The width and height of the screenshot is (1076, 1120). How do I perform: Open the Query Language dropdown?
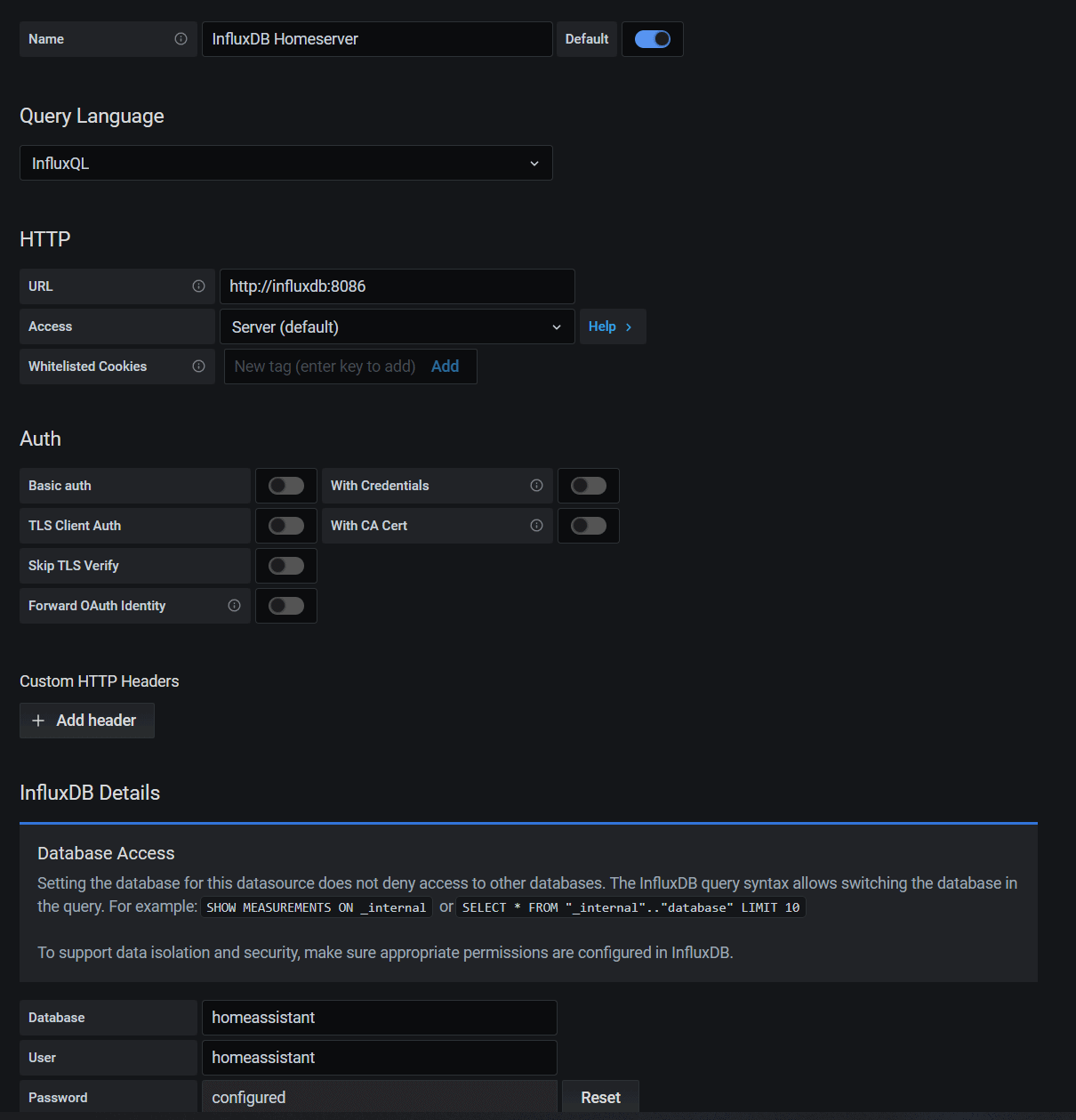tap(534, 163)
